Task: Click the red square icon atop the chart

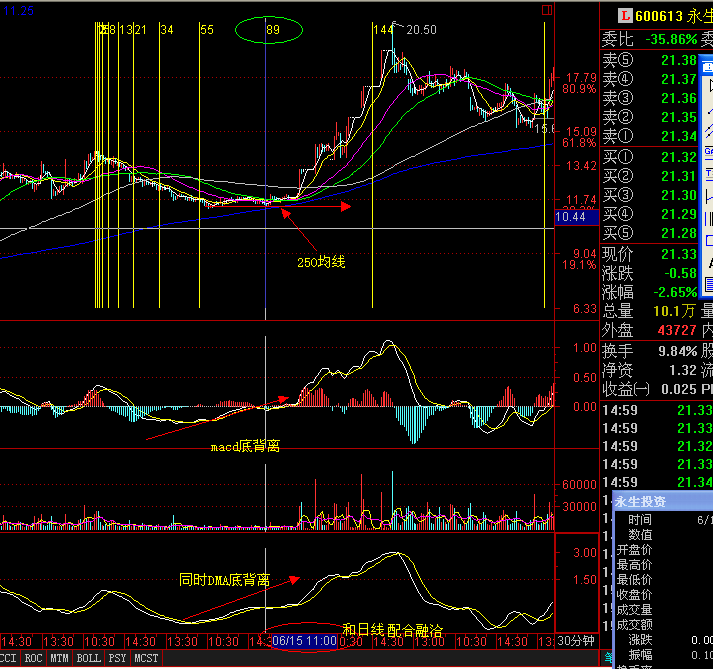Action: 546,11
